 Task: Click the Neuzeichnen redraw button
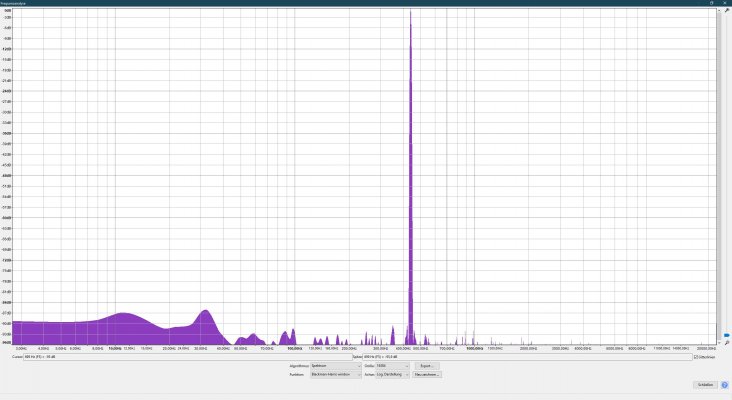point(427,374)
